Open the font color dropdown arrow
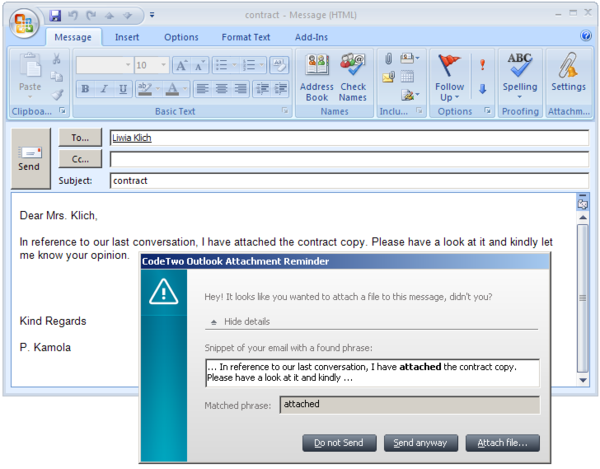 pyautogui.click(x=185, y=89)
